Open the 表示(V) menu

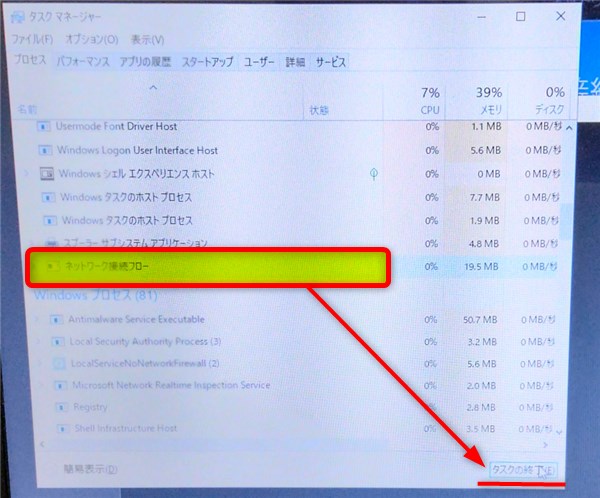coord(147,39)
